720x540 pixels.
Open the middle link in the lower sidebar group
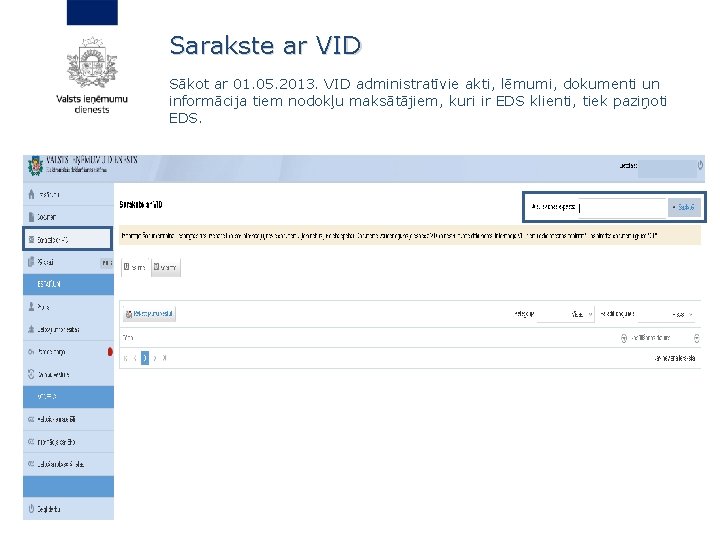68,442
